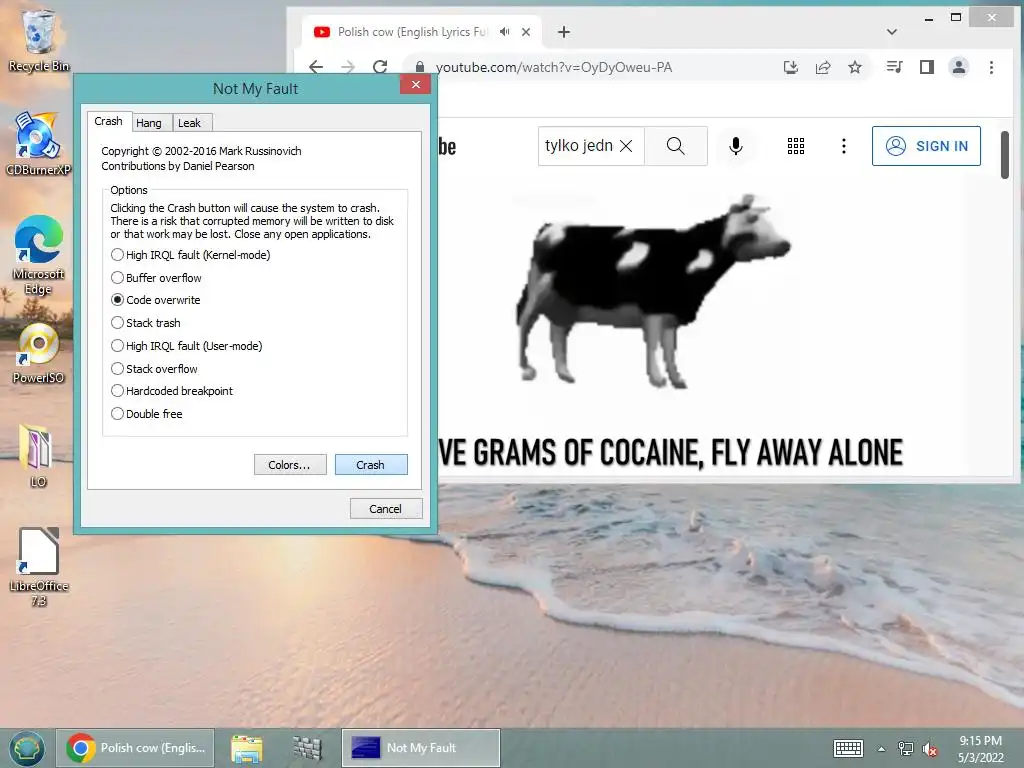Open the YouTube apps grid icon
The width and height of the screenshot is (1024, 768).
point(795,146)
